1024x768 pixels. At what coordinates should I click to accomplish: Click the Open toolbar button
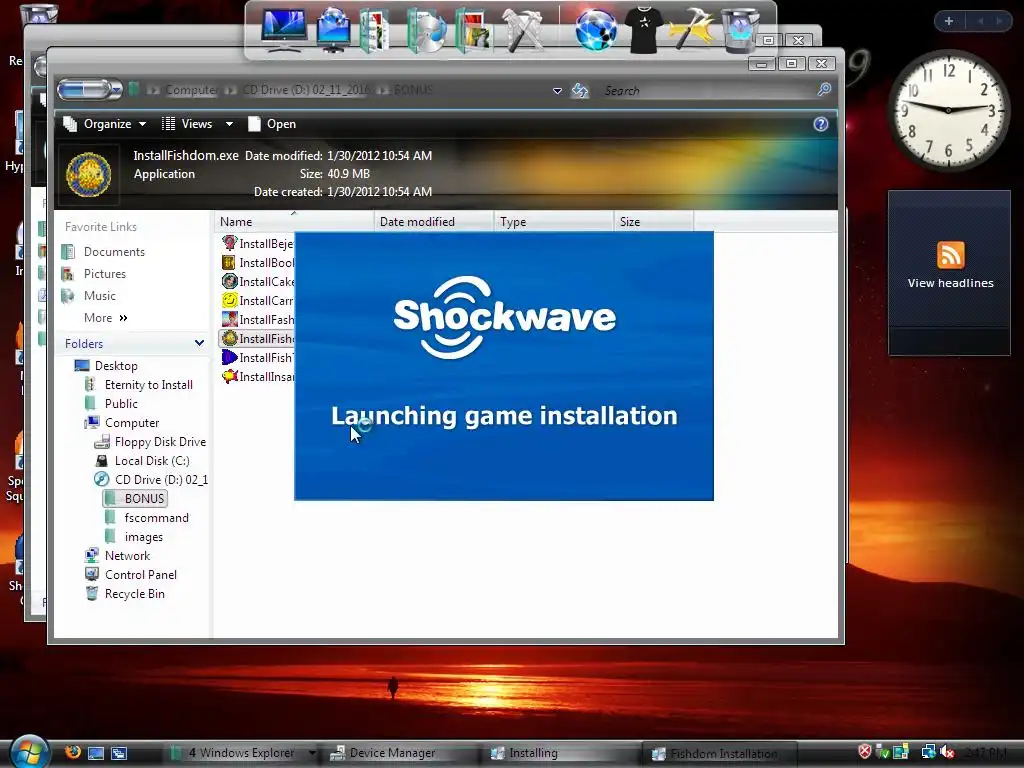pyautogui.click(x=272, y=124)
